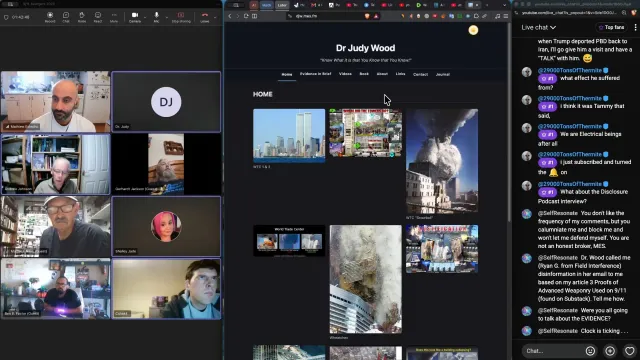Open the World Trade Center three-photo thumbnail
This screenshot has width=640, height=360.
click(289, 241)
